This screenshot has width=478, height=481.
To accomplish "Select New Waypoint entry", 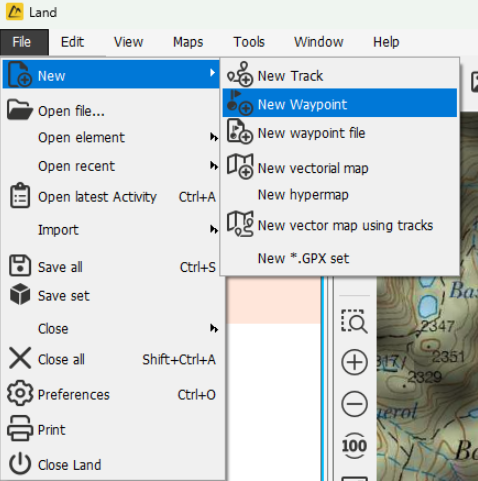I will (340, 103).
